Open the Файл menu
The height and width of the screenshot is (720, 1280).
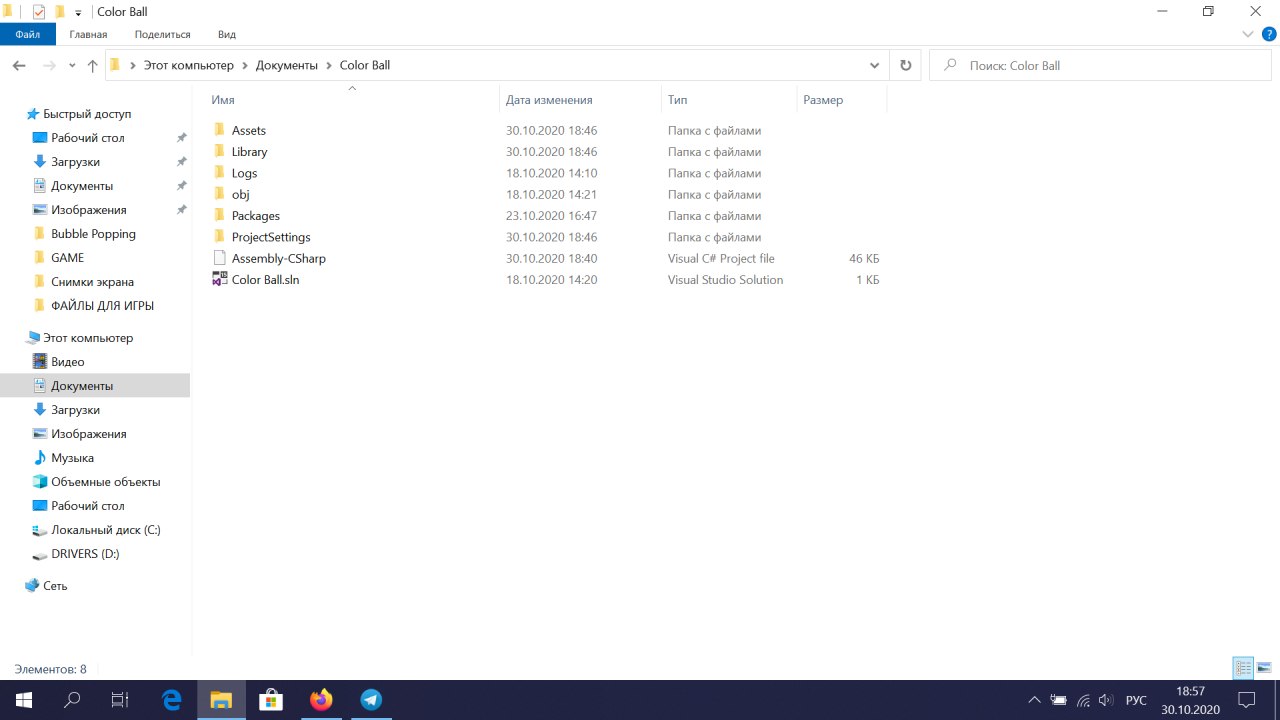click(x=28, y=34)
